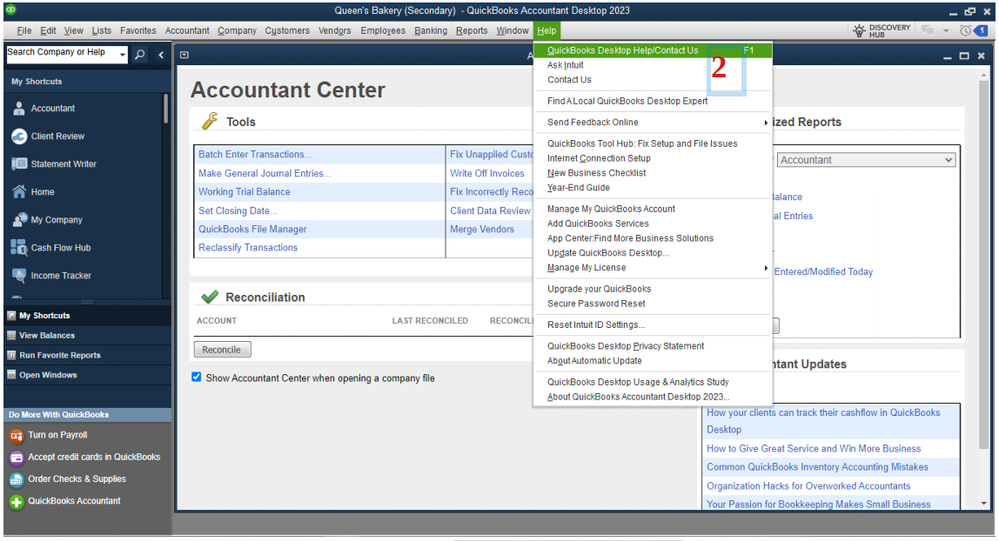Screen dimensions: 999x541
Task: Open Common QuickBooks Inventory Accounting Mistakes link
Action: tap(817, 467)
